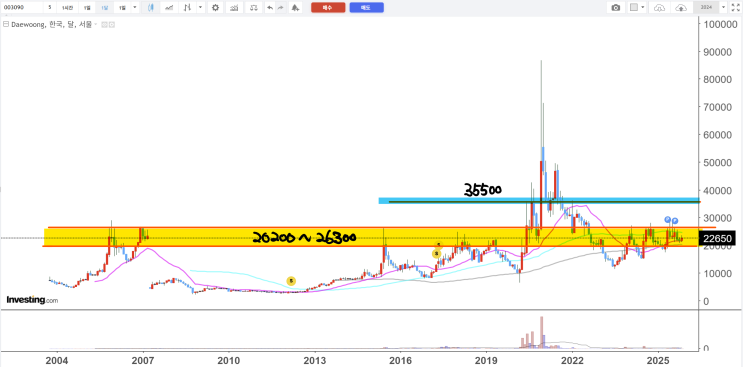Enter fullscreen mode with arrows icon
743x367 pixels.
[x=736, y=8]
